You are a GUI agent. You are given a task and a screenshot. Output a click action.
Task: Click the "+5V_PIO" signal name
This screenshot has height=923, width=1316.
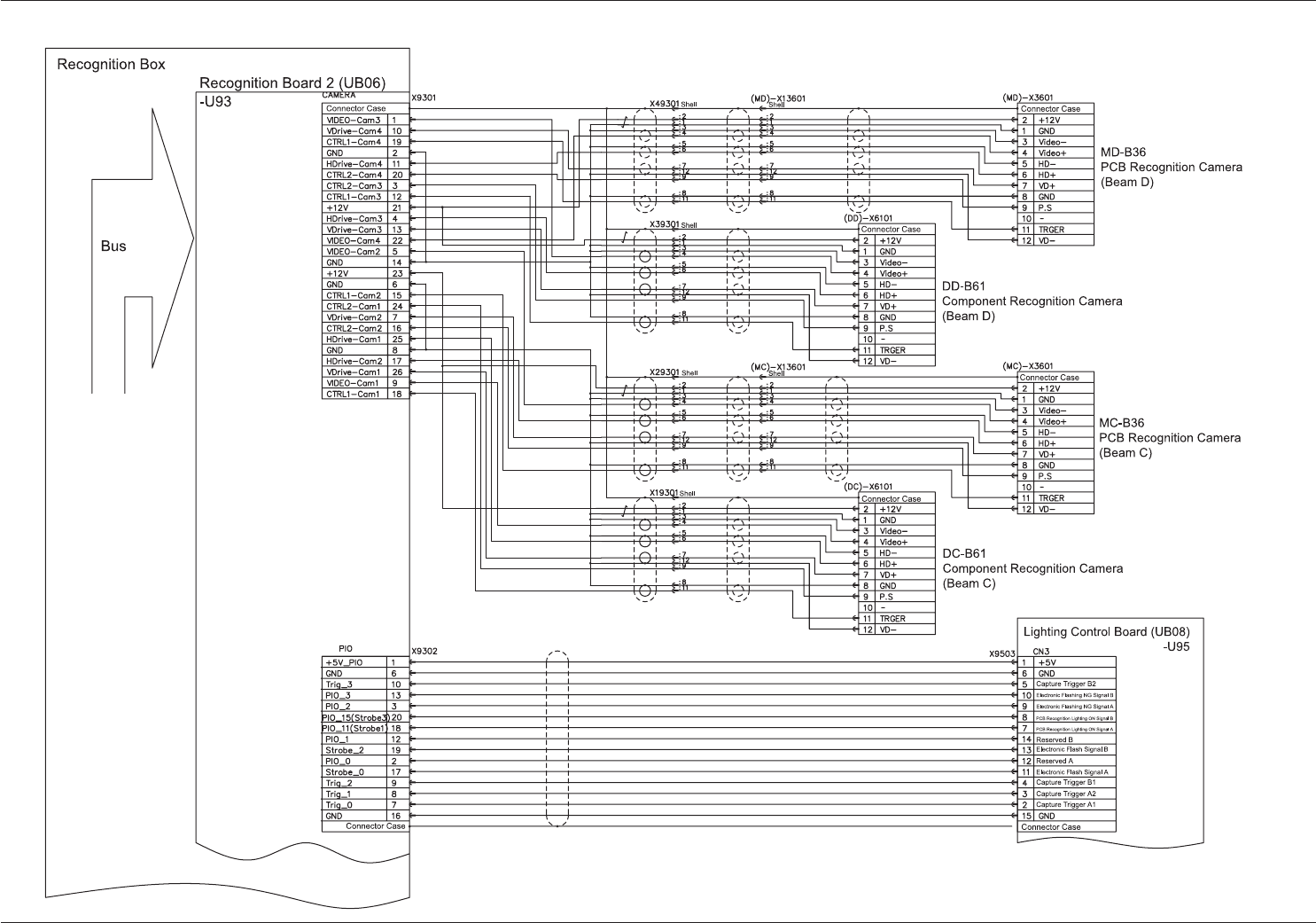(x=343, y=662)
